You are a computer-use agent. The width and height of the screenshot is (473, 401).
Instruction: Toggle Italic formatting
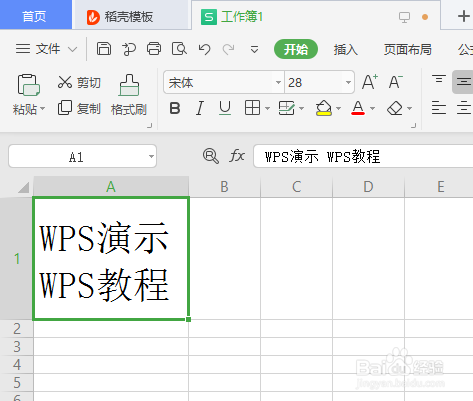(x=200, y=108)
